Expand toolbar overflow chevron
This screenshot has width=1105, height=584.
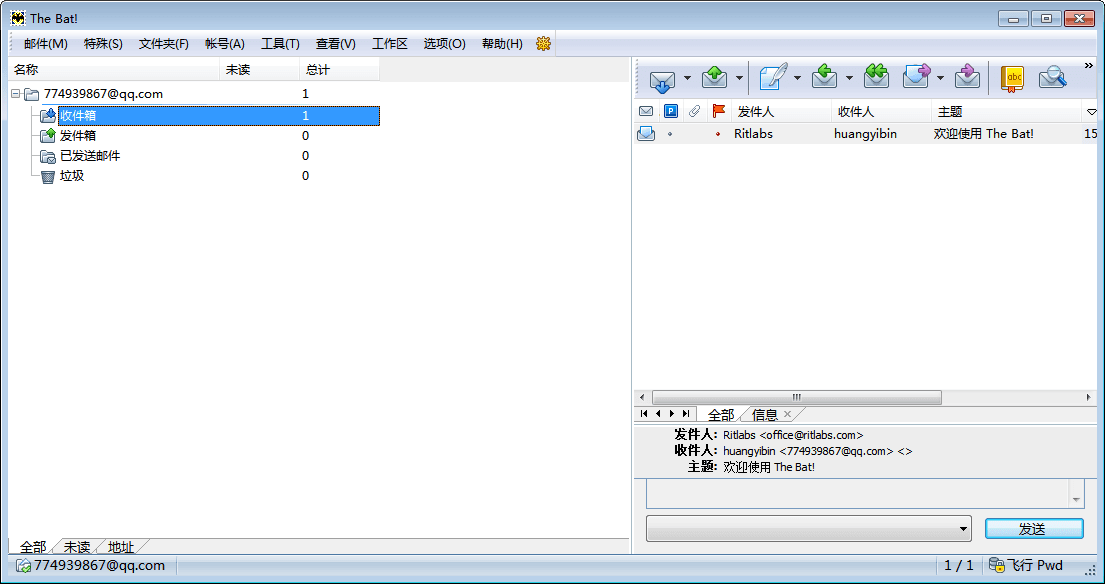point(1089,66)
